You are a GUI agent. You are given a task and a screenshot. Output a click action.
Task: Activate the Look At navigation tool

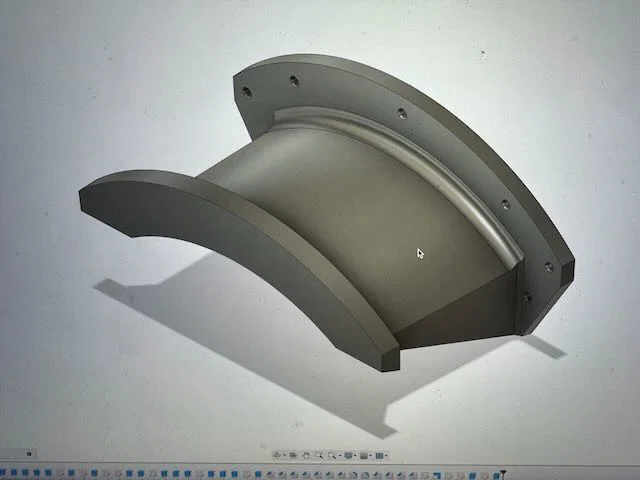tap(293, 455)
